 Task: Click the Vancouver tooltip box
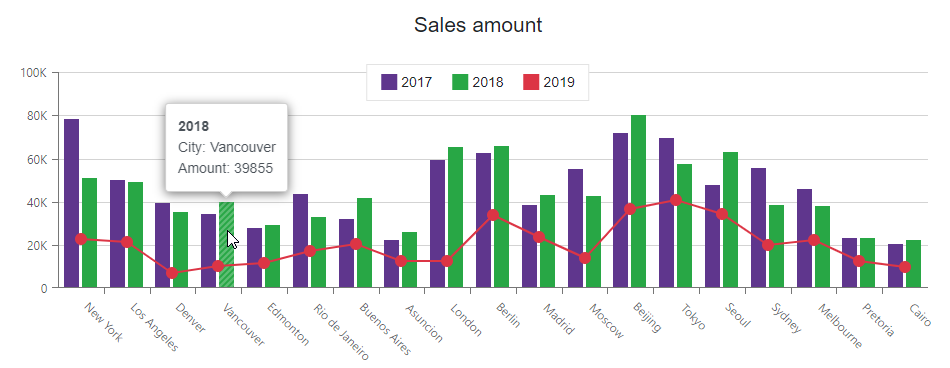(x=227, y=148)
